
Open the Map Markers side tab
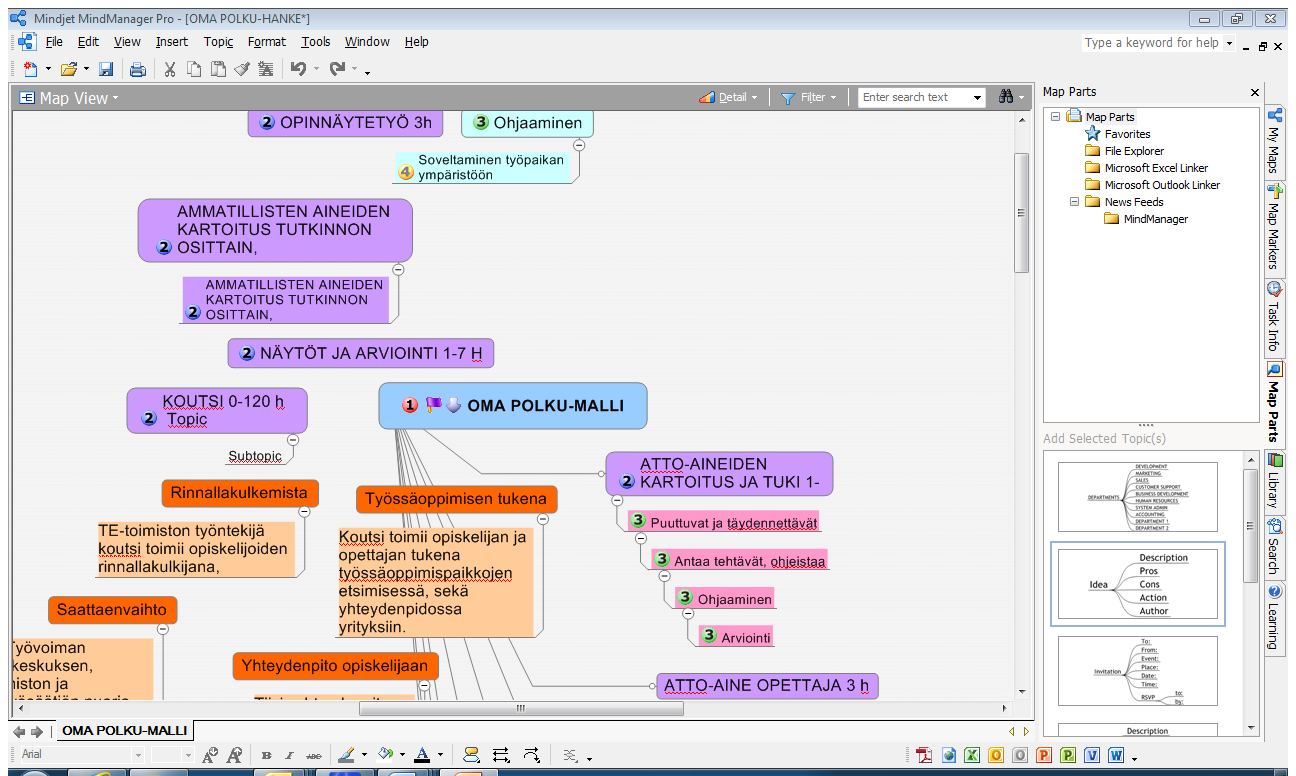[x=1274, y=228]
